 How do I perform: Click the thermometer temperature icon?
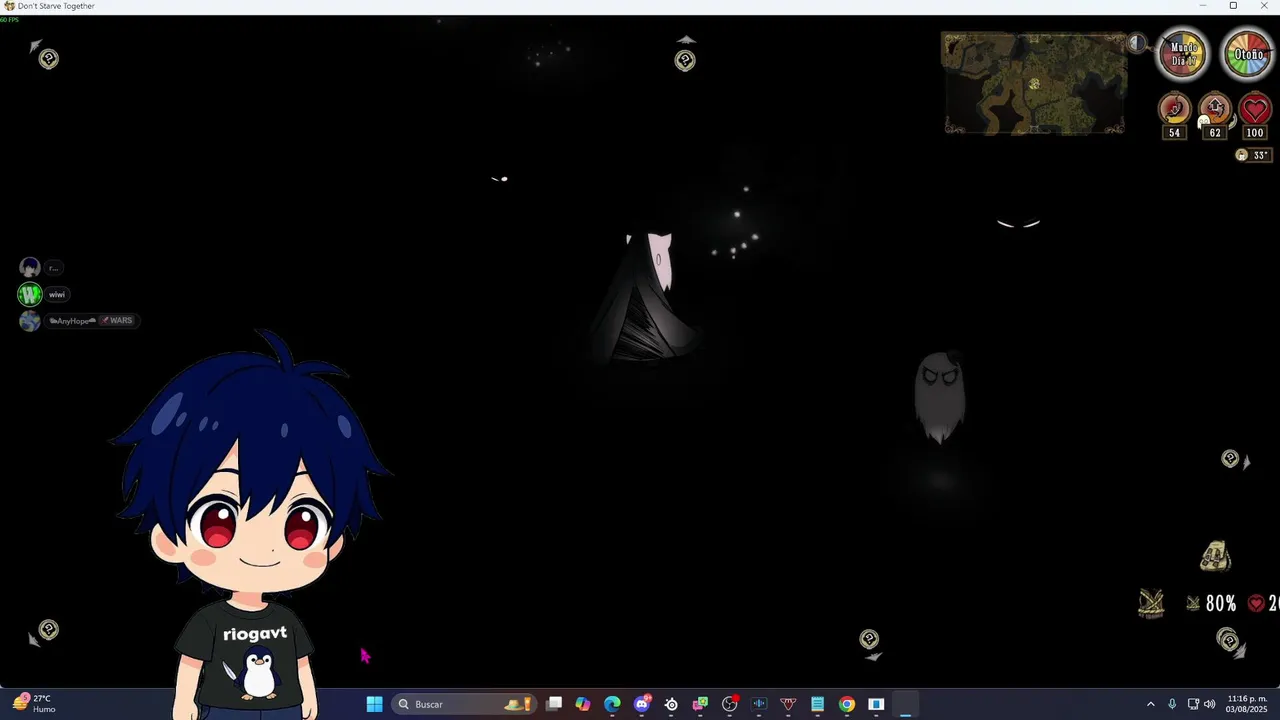(x=1241, y=155)
